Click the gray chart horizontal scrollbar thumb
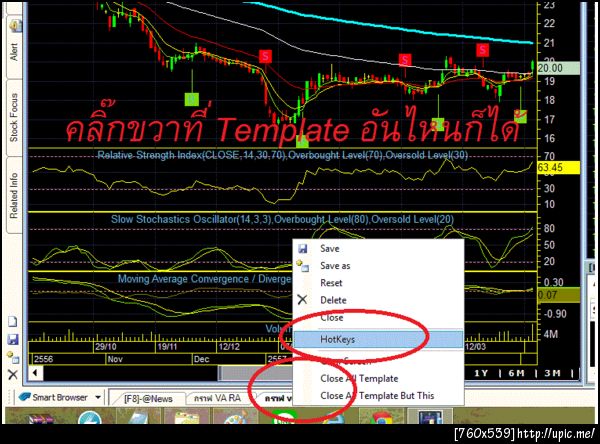This screenshot has height=444, width=600. [255, 373]
